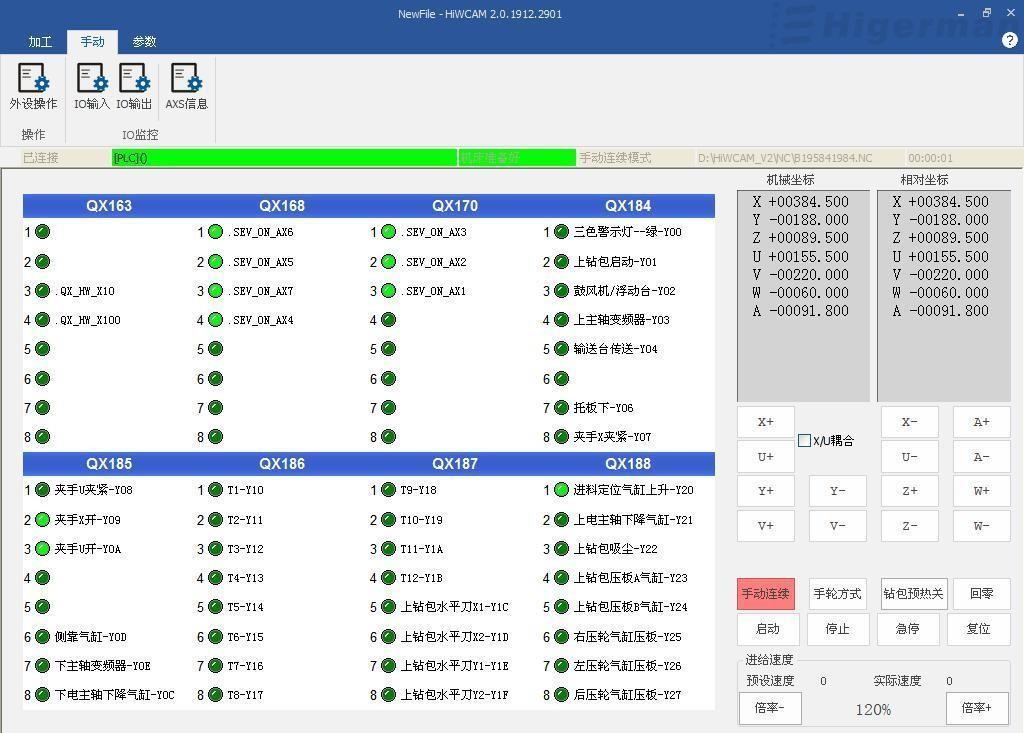Jog the Y+ axis button
Viewport: 1024px width, 733px height.
click(x=765, y=491)
